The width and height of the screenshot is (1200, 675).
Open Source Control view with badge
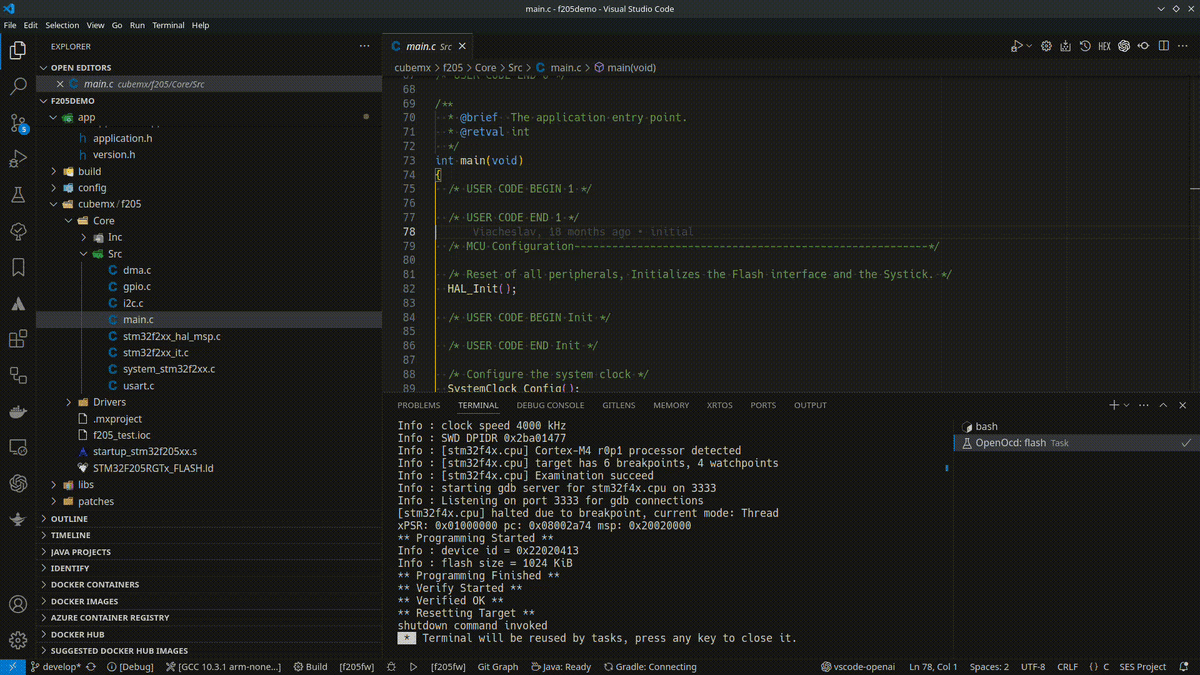(18, 123)
